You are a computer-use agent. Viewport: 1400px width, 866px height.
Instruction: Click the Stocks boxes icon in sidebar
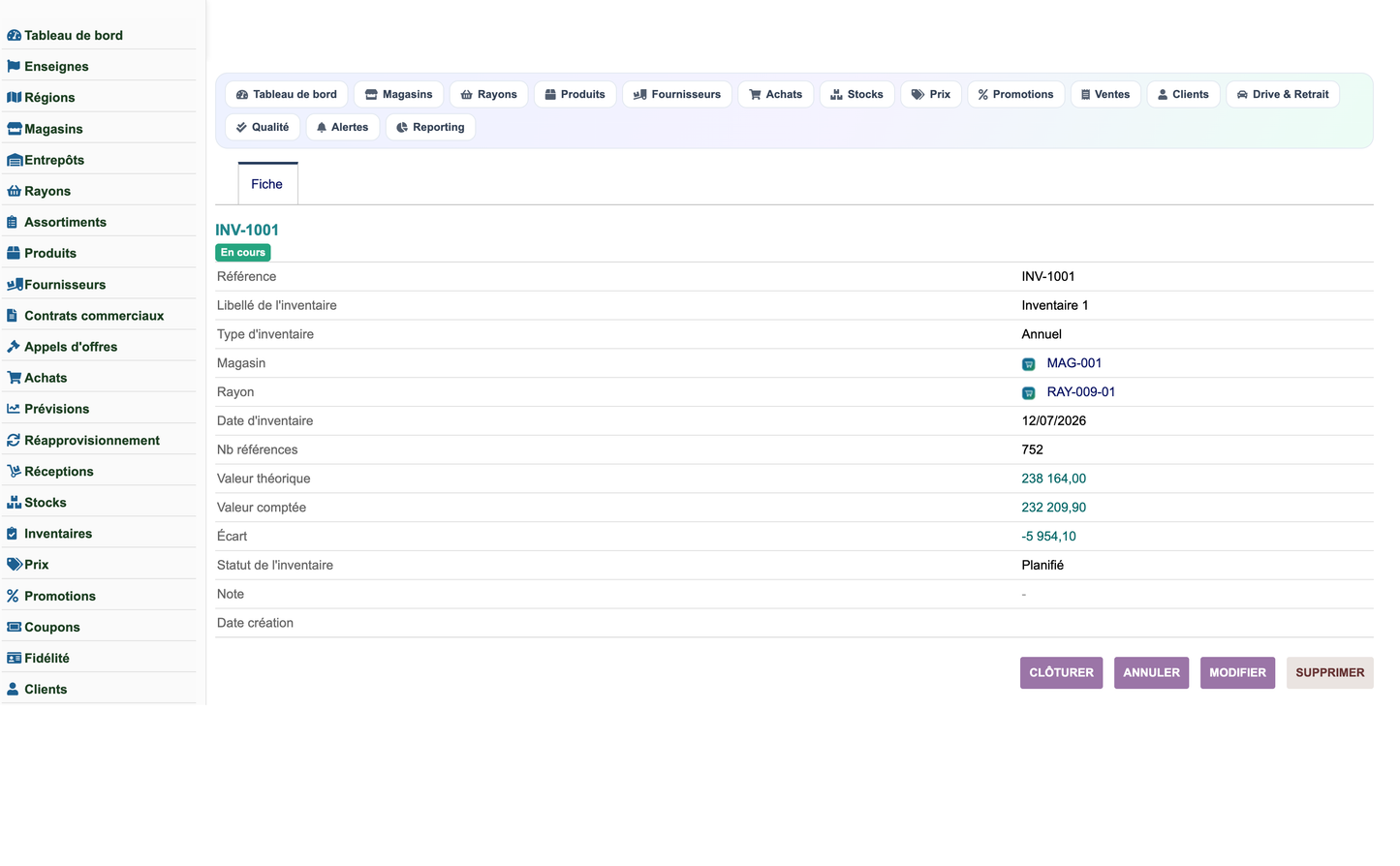(x=14, y=503)
